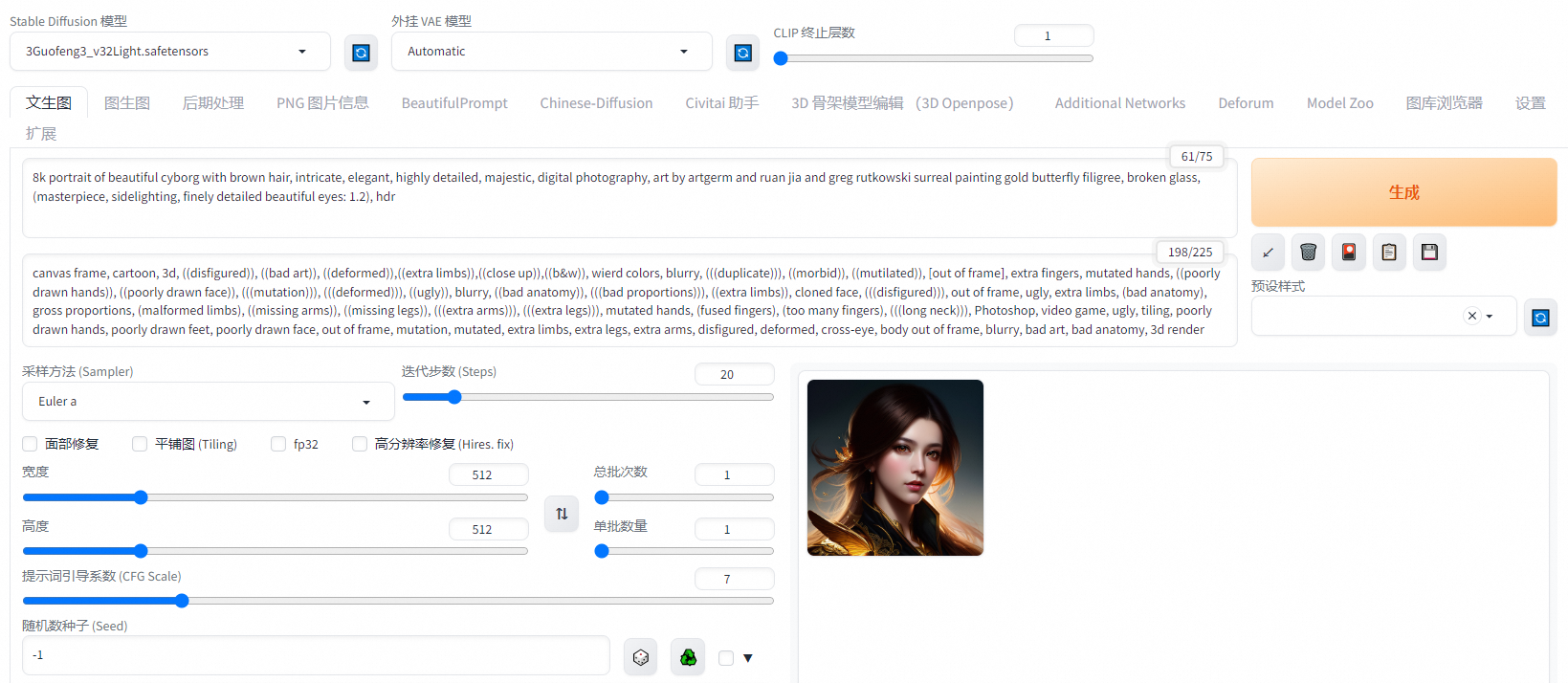Open the preset styles dropdown
Image resolution: width=1568 pixels, height=683 pixels.
coord(1383,316)
